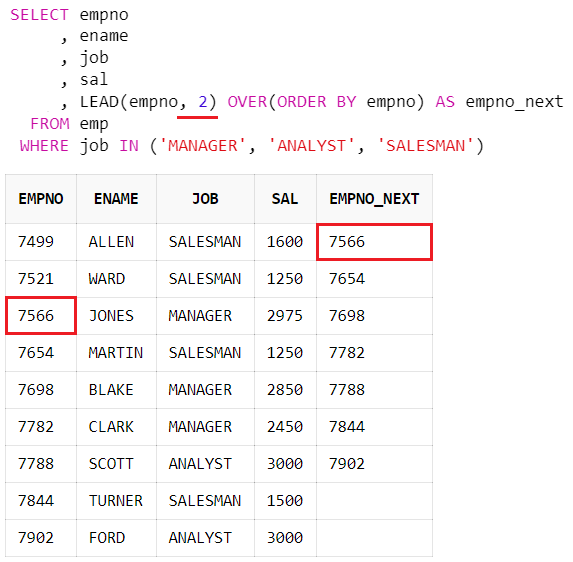This screenshot has height=562, width=573.
Task: Click the SELECT keyword in query
Action: click(x=39, y=15)
